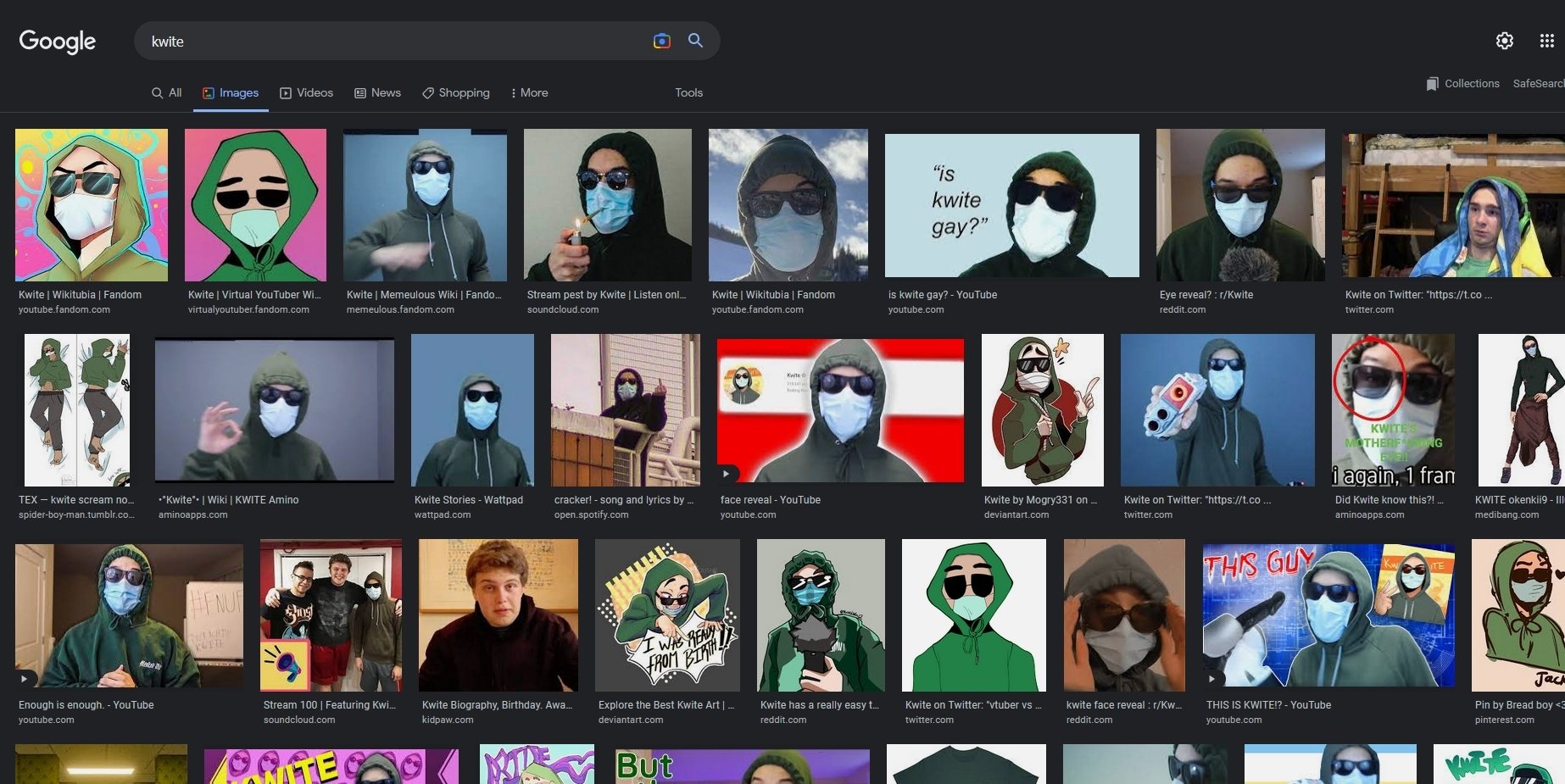Open 'Kwite | Virtual YouTuber Wi...' thumbnail
The height and width of the screenshot is (784, 1565).
pos(255,205)
